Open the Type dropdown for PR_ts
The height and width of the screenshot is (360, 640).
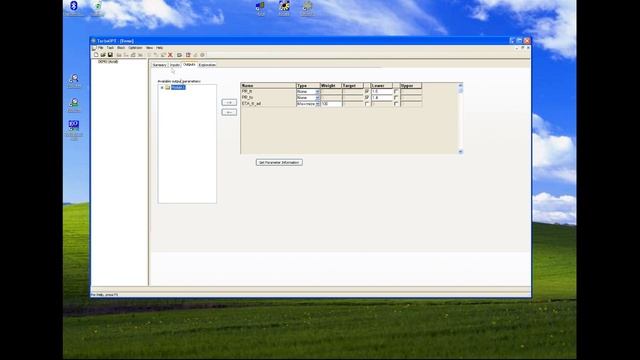coord(317,98)
